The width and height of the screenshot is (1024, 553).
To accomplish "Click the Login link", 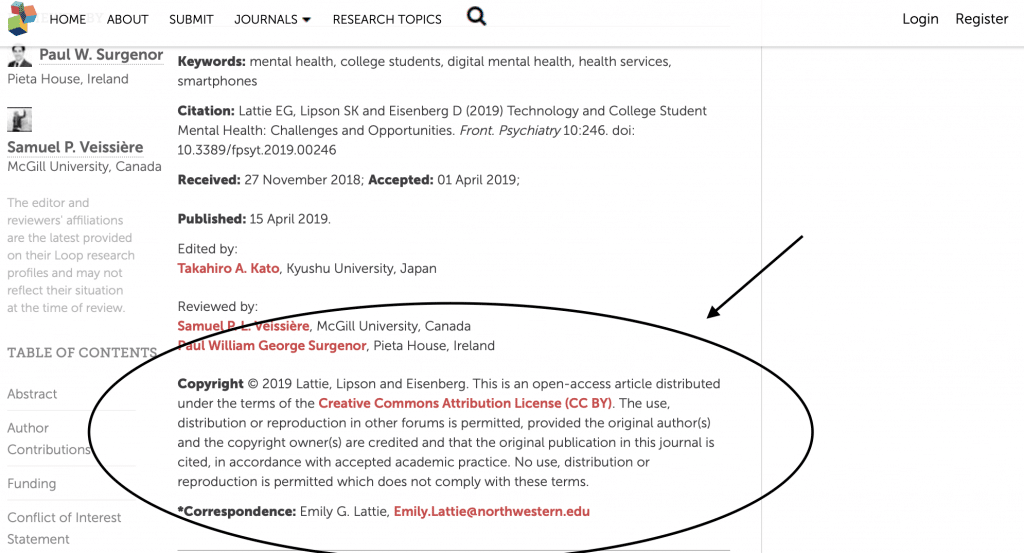I will [920, 19].
